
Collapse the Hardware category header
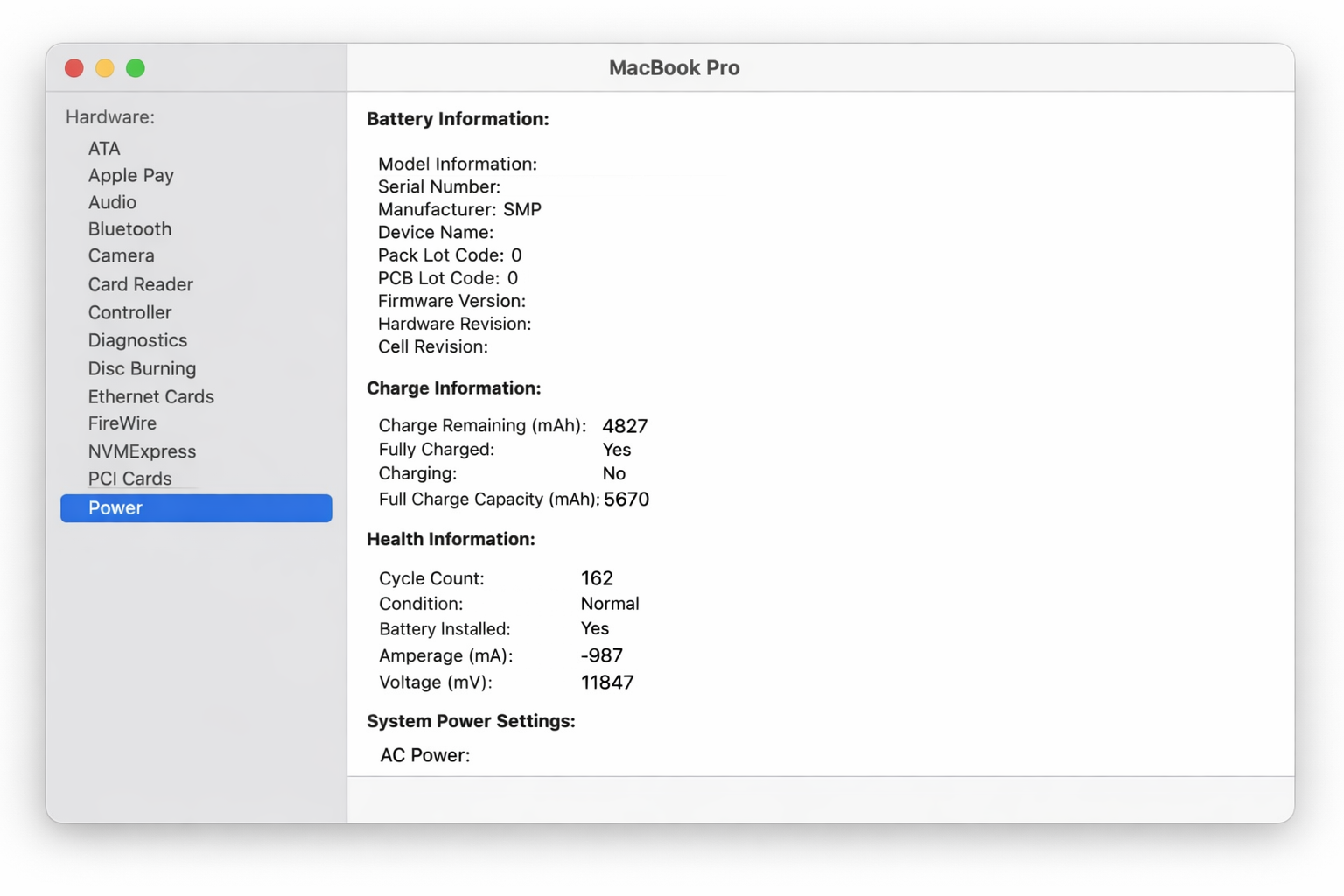(x=108, y=116)
